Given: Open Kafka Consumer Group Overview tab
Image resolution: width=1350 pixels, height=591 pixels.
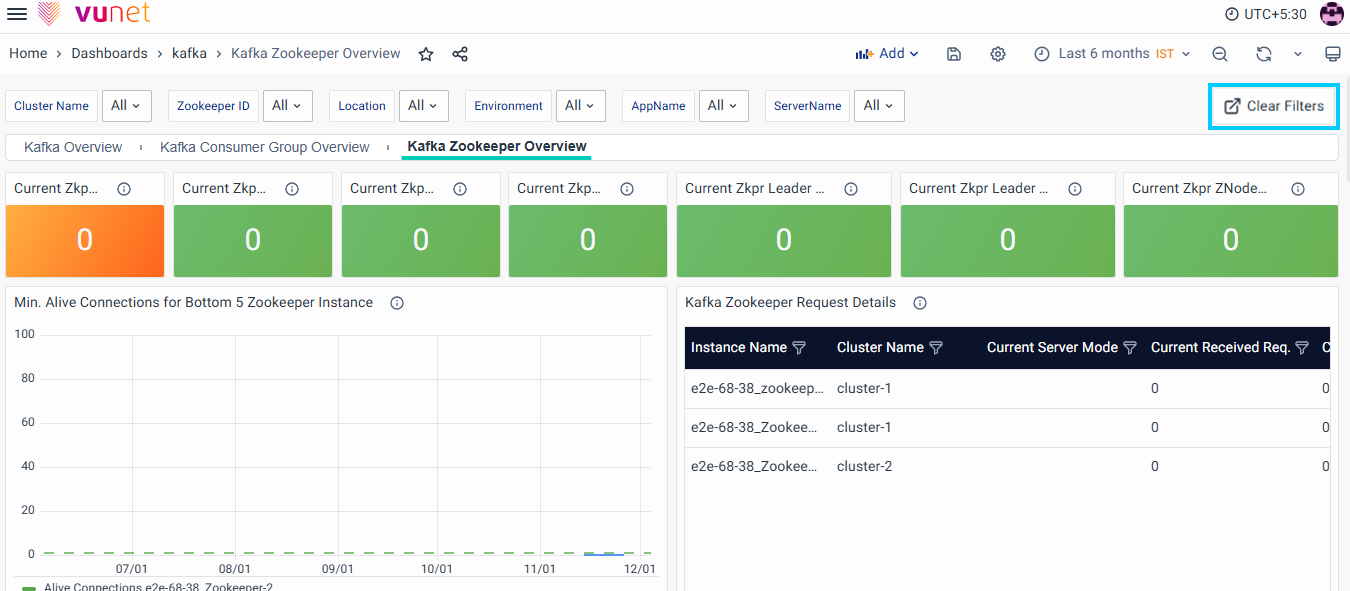Looking at the screenshot, I should tap(265, 147).
